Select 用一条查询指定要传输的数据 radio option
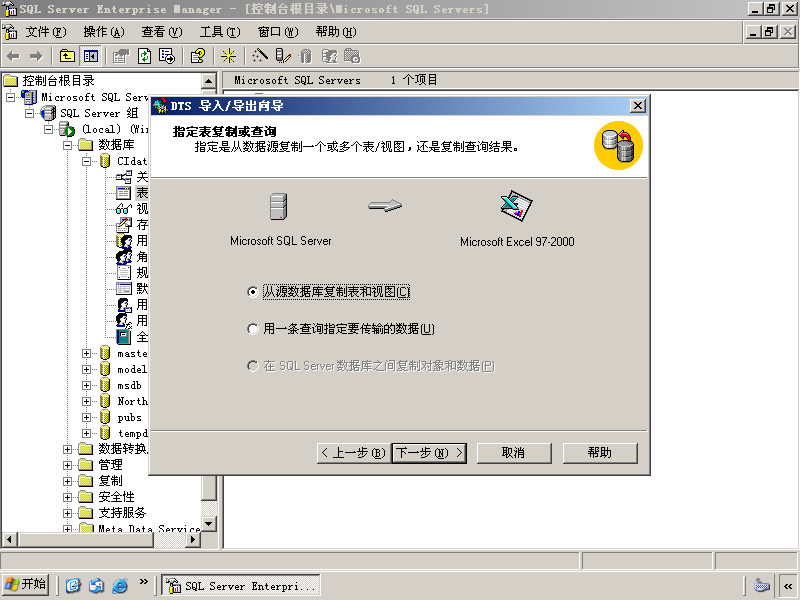 [x=253, y=329]
